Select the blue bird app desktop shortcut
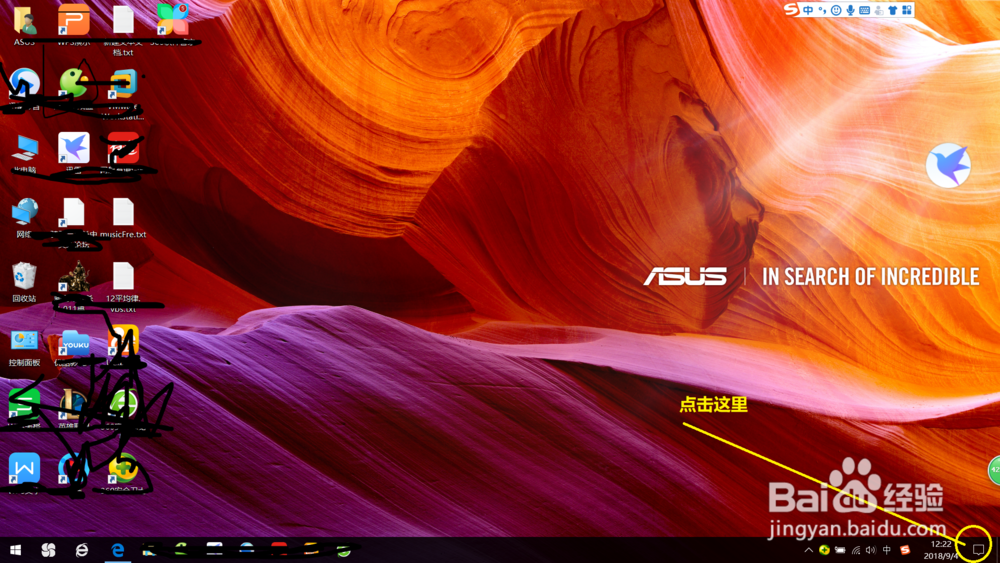The height and width of the screenshot is (563, 1000). tap(74, 153)
